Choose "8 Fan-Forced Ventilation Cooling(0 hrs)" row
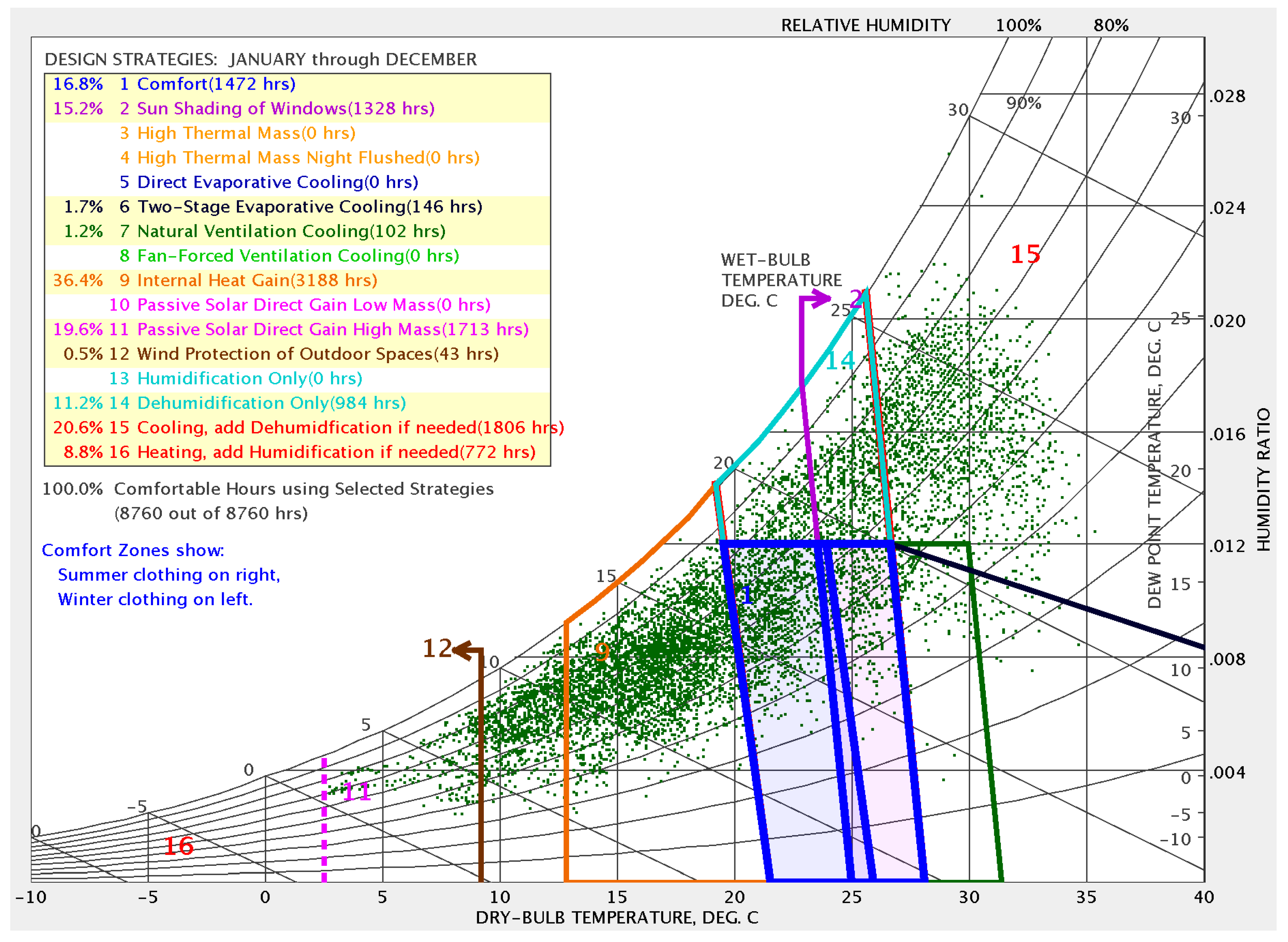Viewport: 1288px width, 942px height. pyautogui.click(x=297, y=256)
